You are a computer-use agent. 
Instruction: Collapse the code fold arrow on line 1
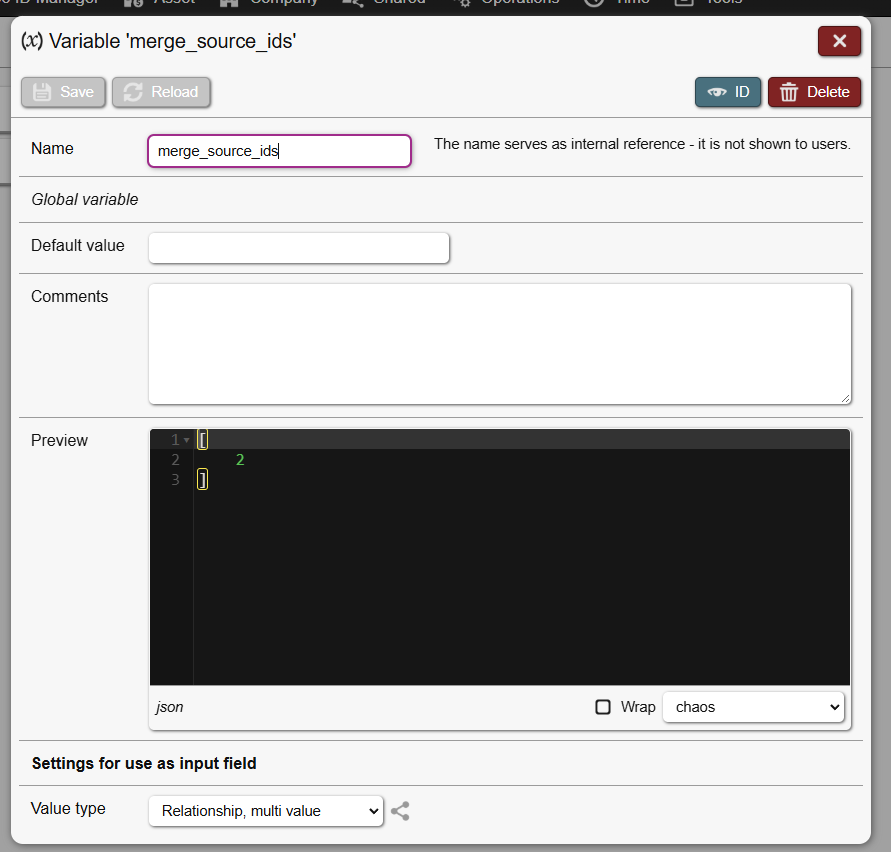187,440
